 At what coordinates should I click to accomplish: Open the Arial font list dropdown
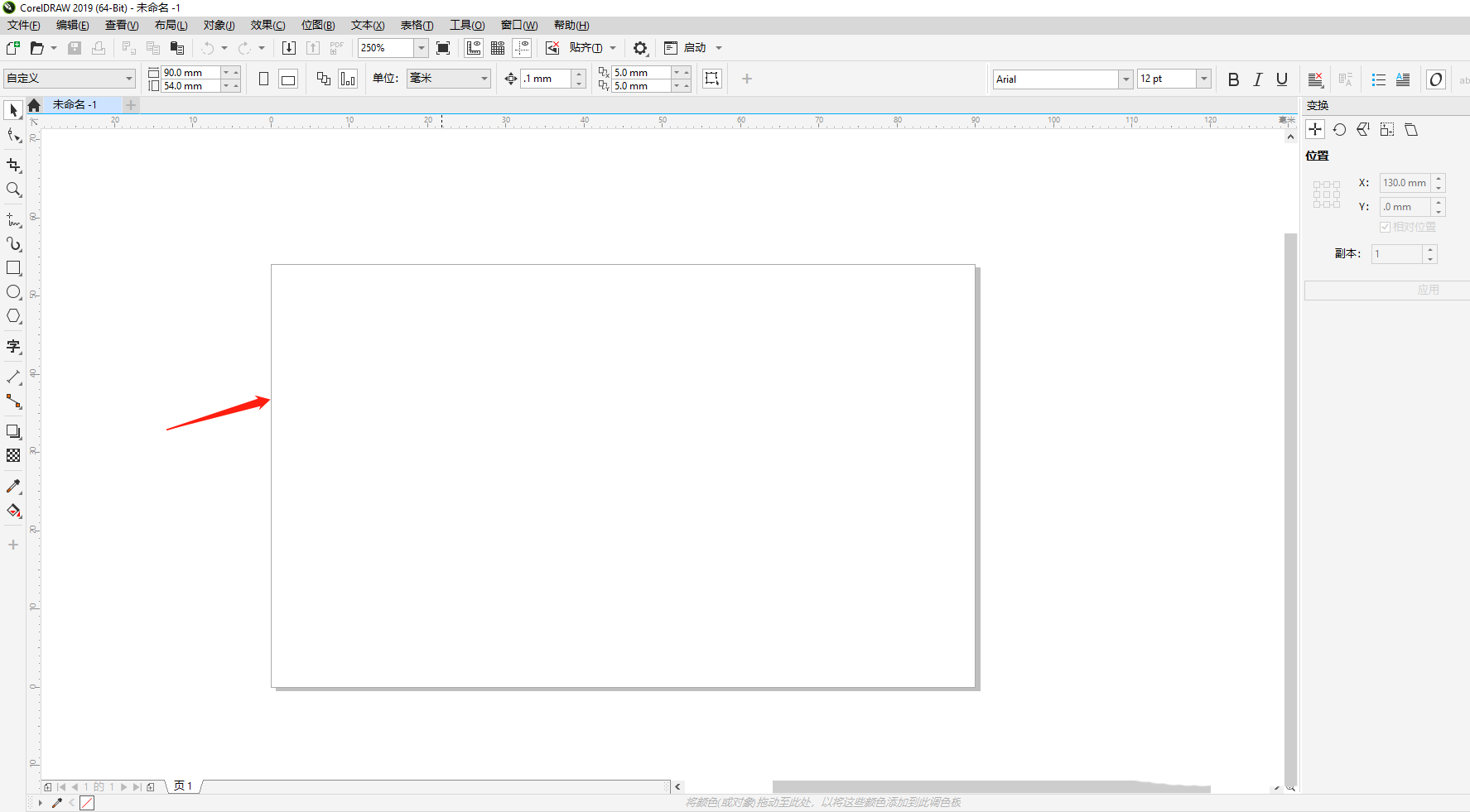(1126, 79)
